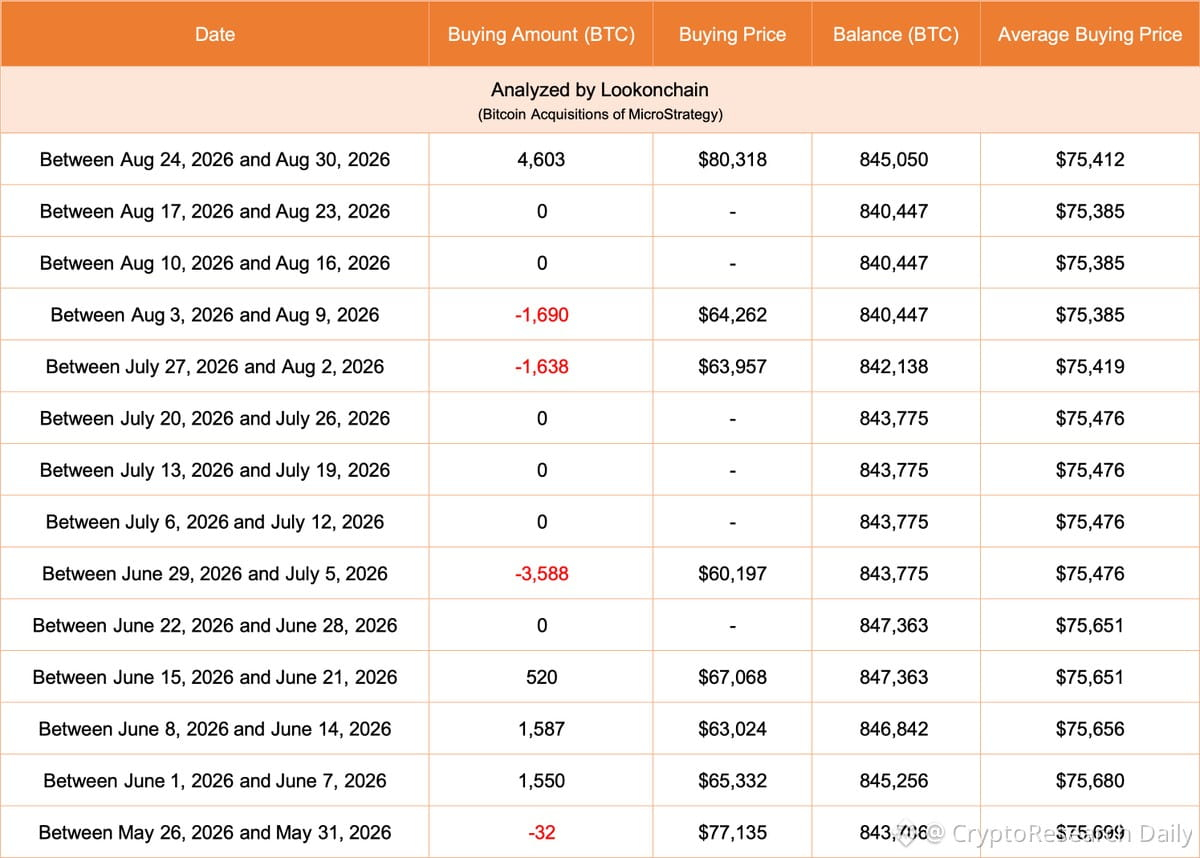
Task: Select the buying amount "1,550"
Action: [x=541, y=781]
